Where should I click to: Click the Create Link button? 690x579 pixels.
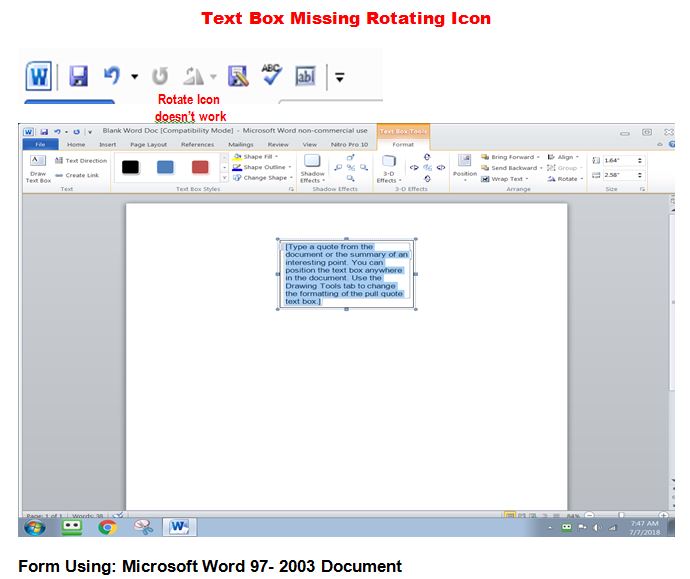77,175
